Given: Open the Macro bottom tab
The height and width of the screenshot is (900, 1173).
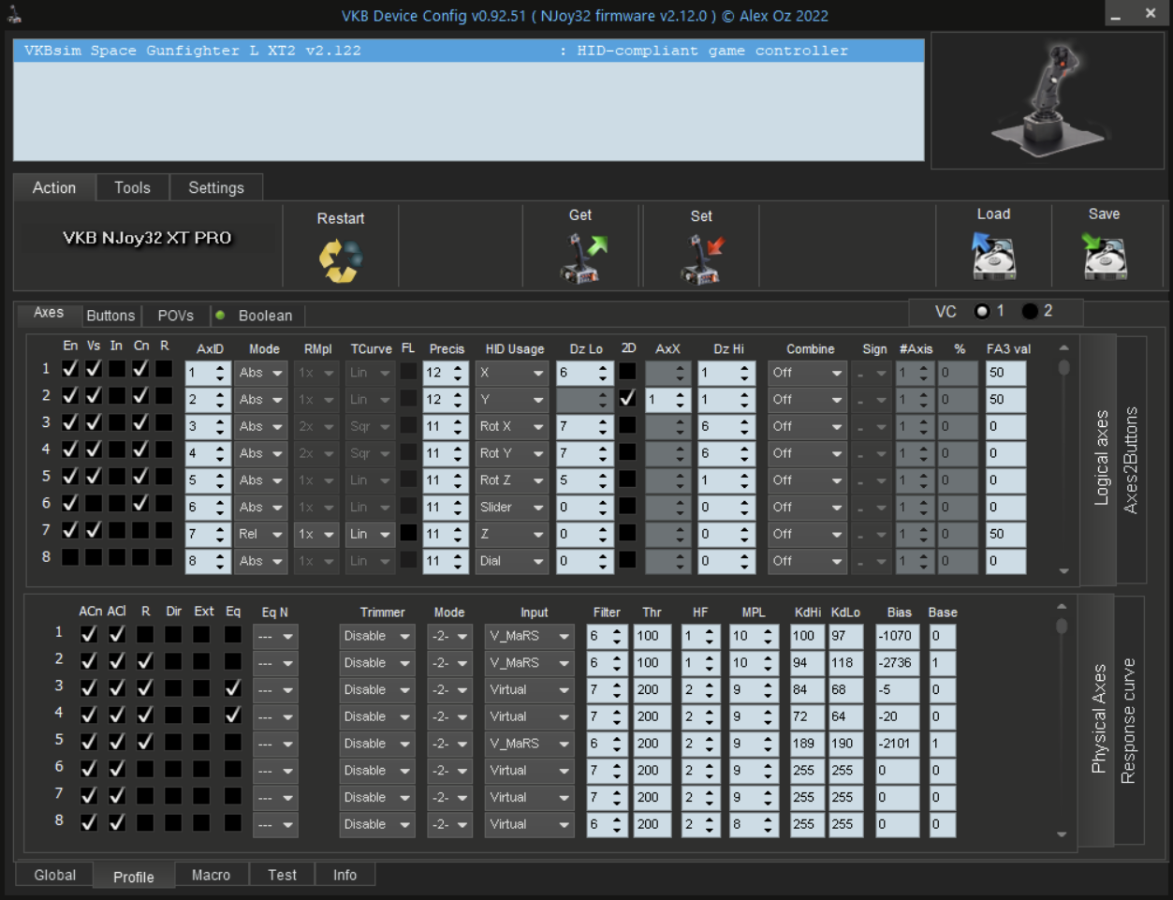Looking at the screenshot, I should click(211, 875).
